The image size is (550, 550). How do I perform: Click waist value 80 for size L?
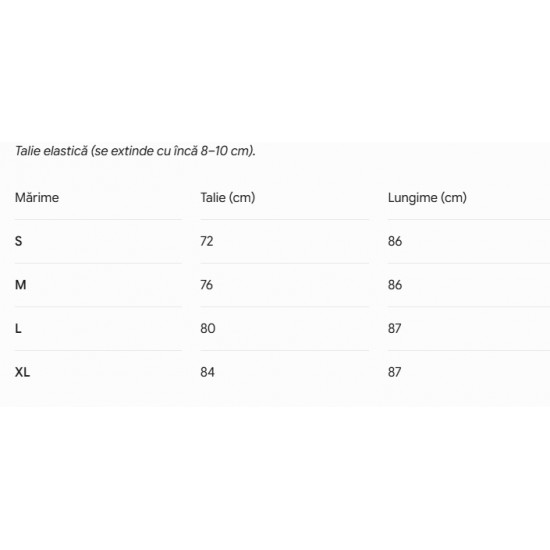[x=208, y=329]
